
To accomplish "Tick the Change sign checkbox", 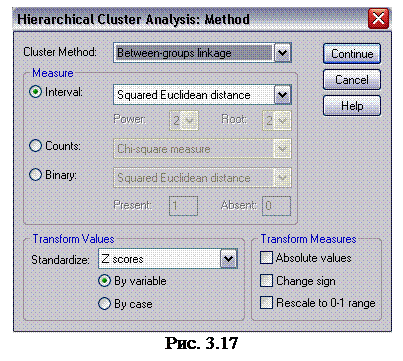I will point(266,281).
